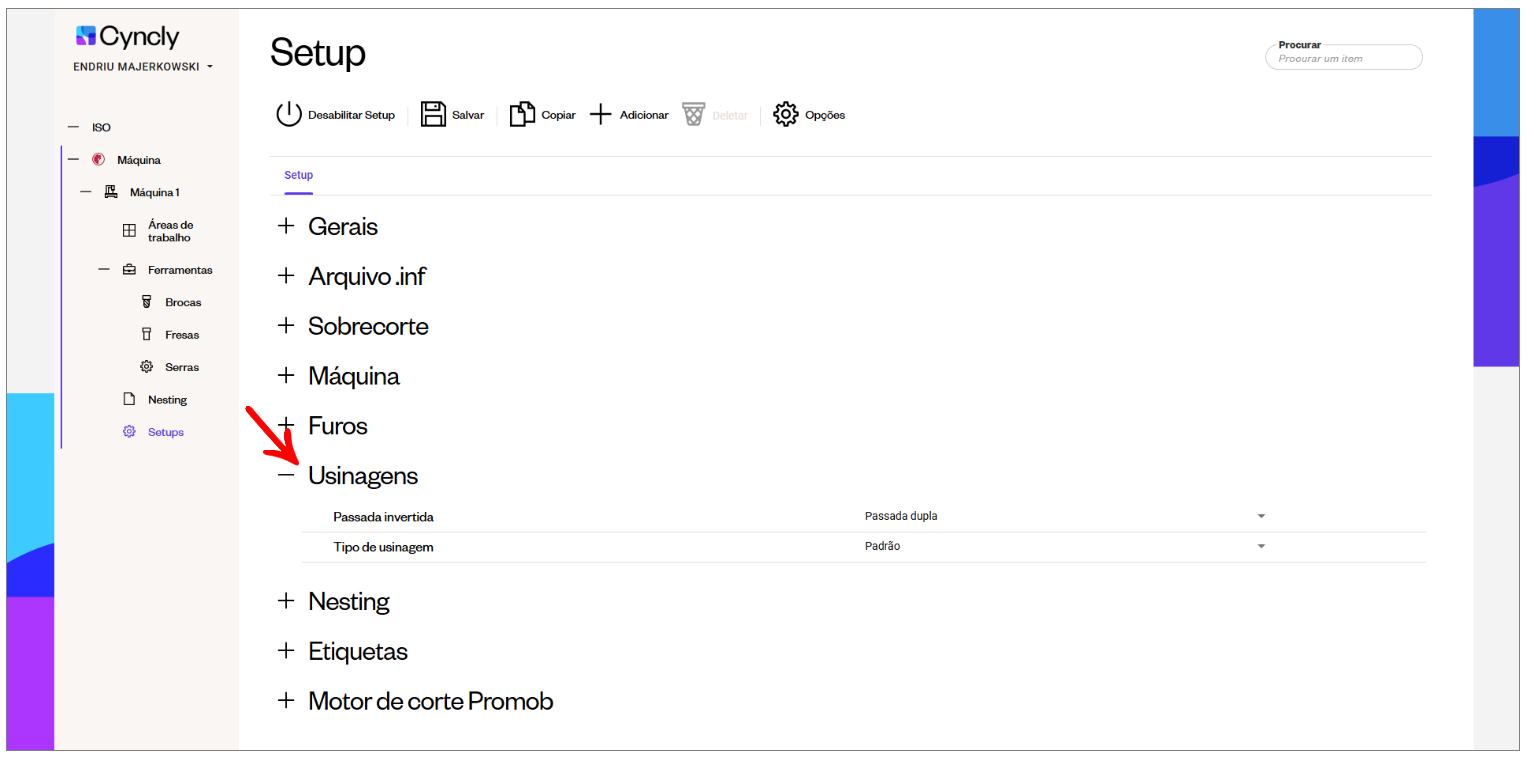Select the Fresas tool icon

click(x=146, y=335)
